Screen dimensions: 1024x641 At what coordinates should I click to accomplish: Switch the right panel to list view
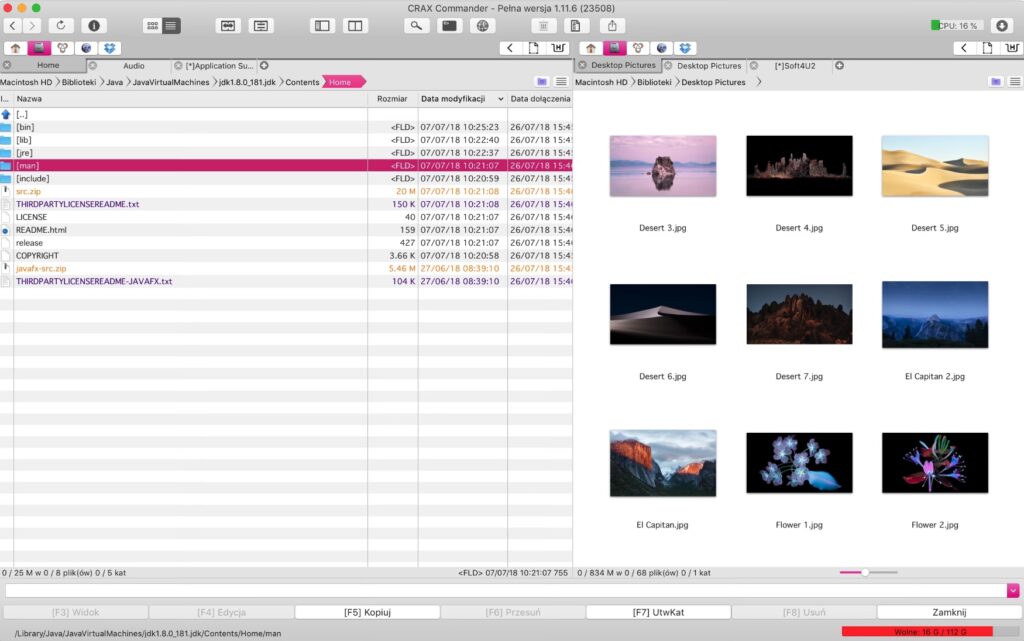coord(1014,81)
